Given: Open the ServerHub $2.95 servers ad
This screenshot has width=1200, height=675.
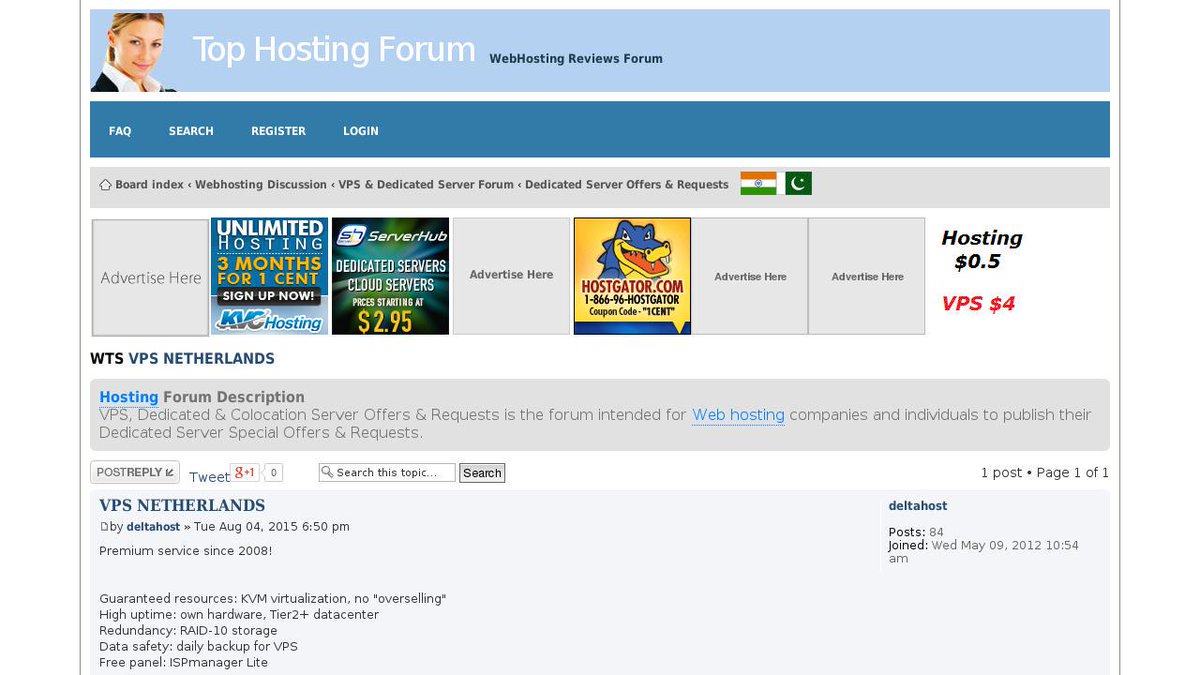Looking at the screenshot, I should click(390, 276).
